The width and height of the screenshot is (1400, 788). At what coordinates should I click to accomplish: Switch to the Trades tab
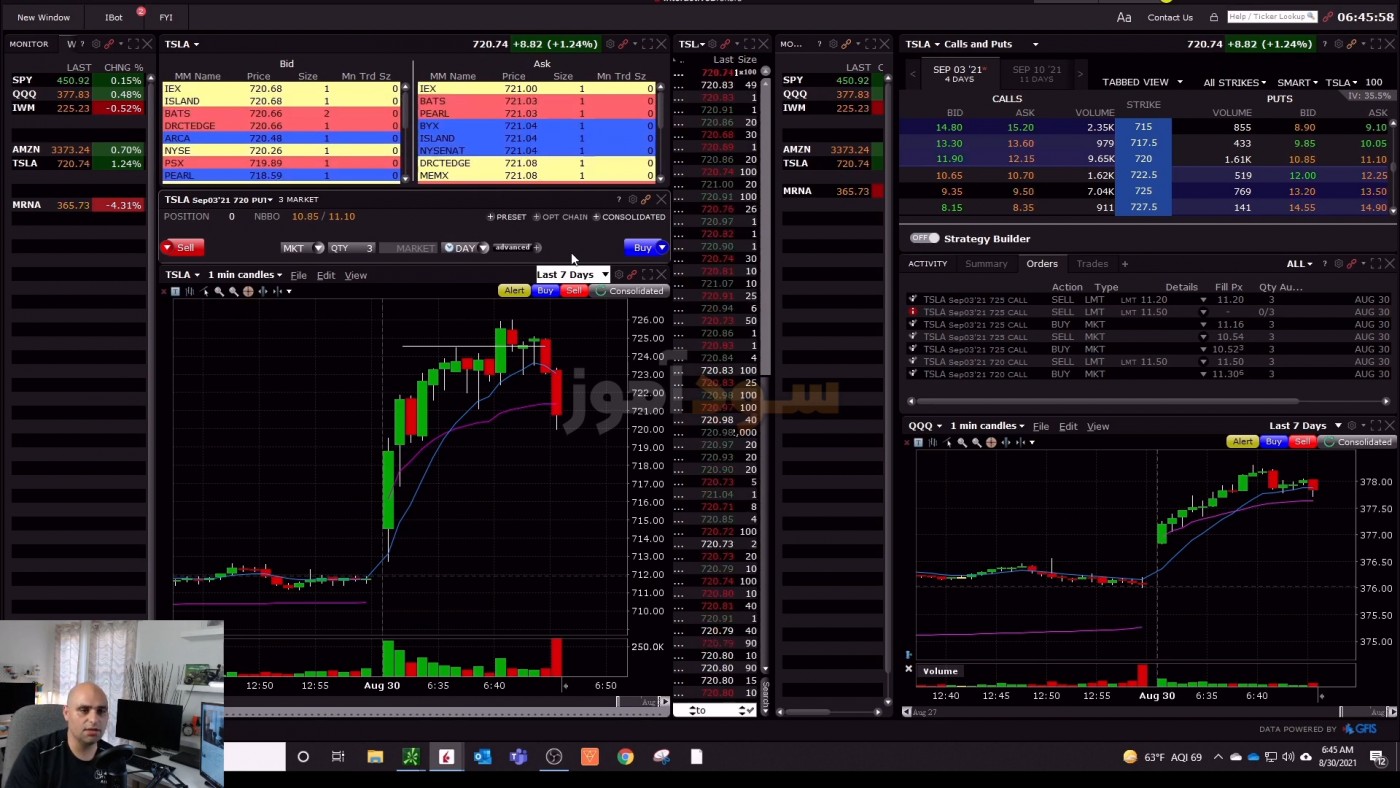pos(1092,264)
